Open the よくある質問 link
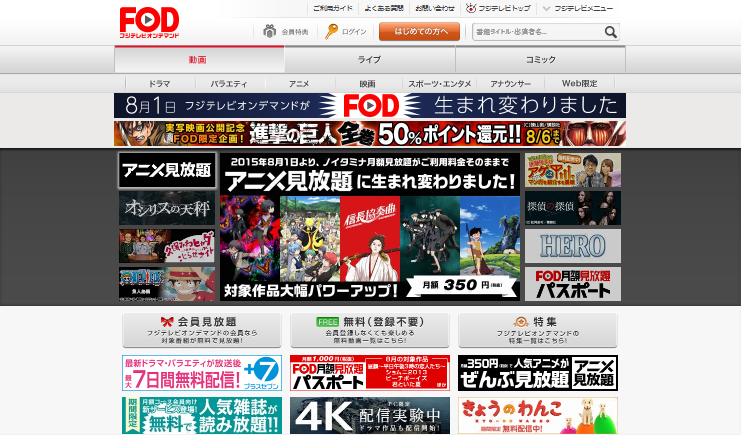Image resolution: width=741 pixels, height=435 pixels. click(384, 8)
